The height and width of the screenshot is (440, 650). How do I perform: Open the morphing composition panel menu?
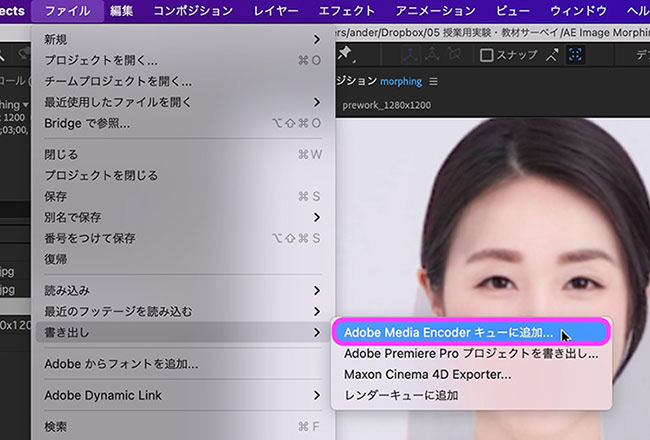(x=433, y=82)
